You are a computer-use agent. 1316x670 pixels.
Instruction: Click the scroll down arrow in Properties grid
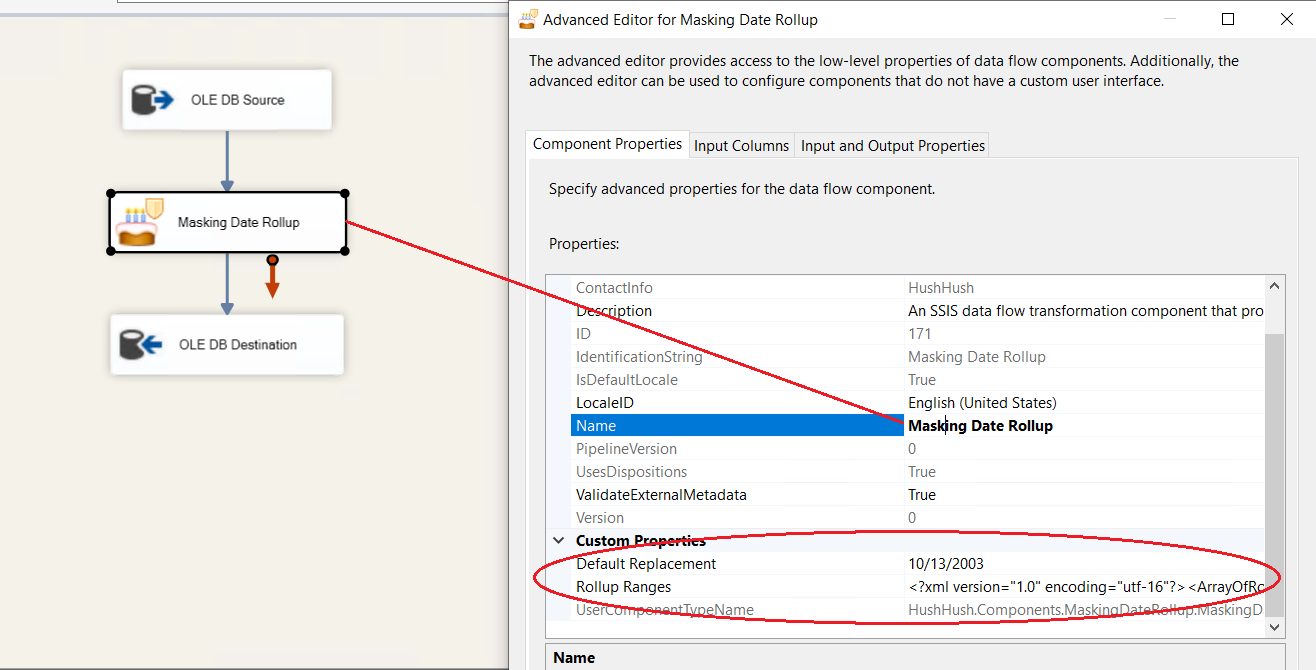point(1274,626)
